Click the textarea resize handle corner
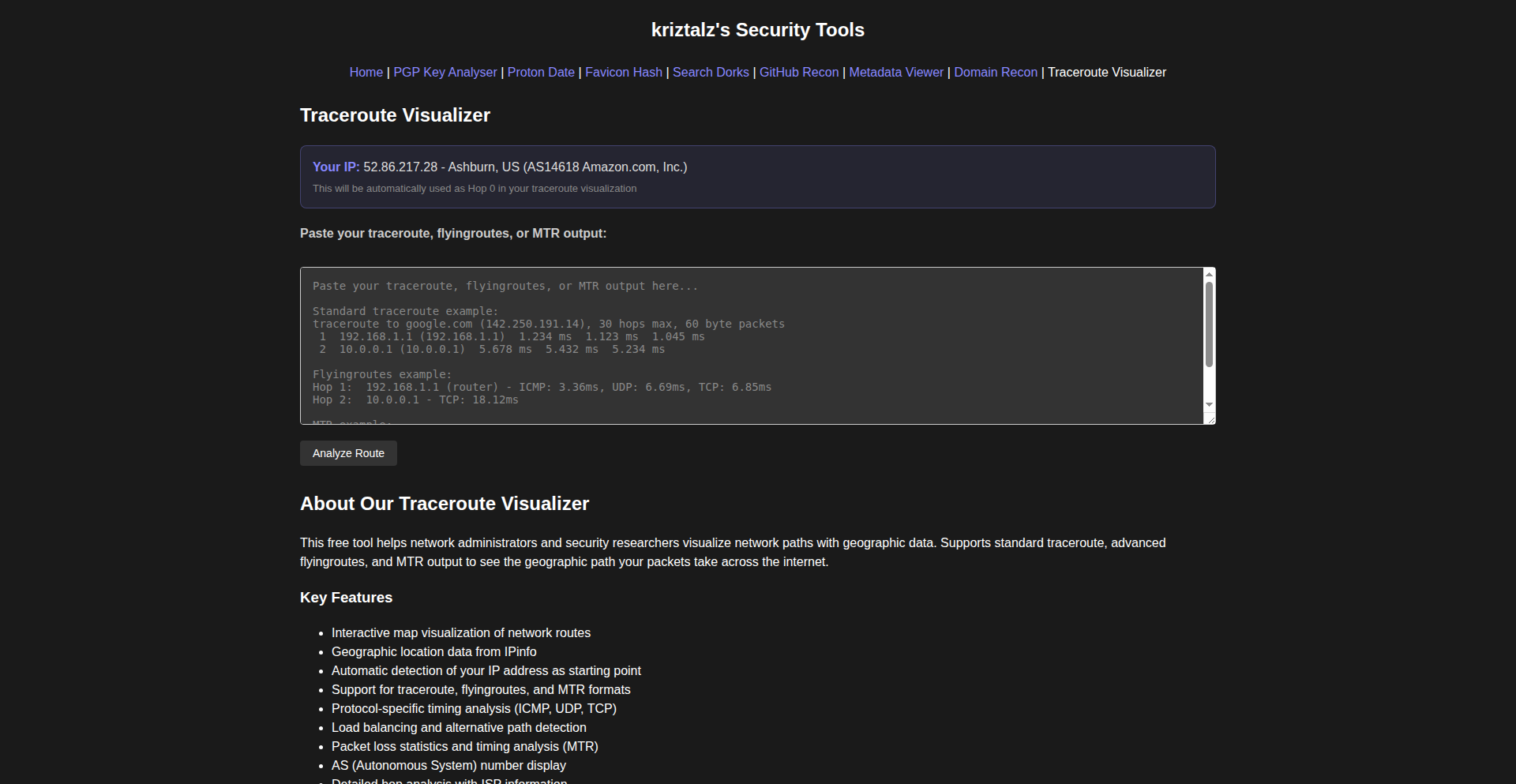The height and width of the screenshot is (784, 1516). tap(1210, 419)
